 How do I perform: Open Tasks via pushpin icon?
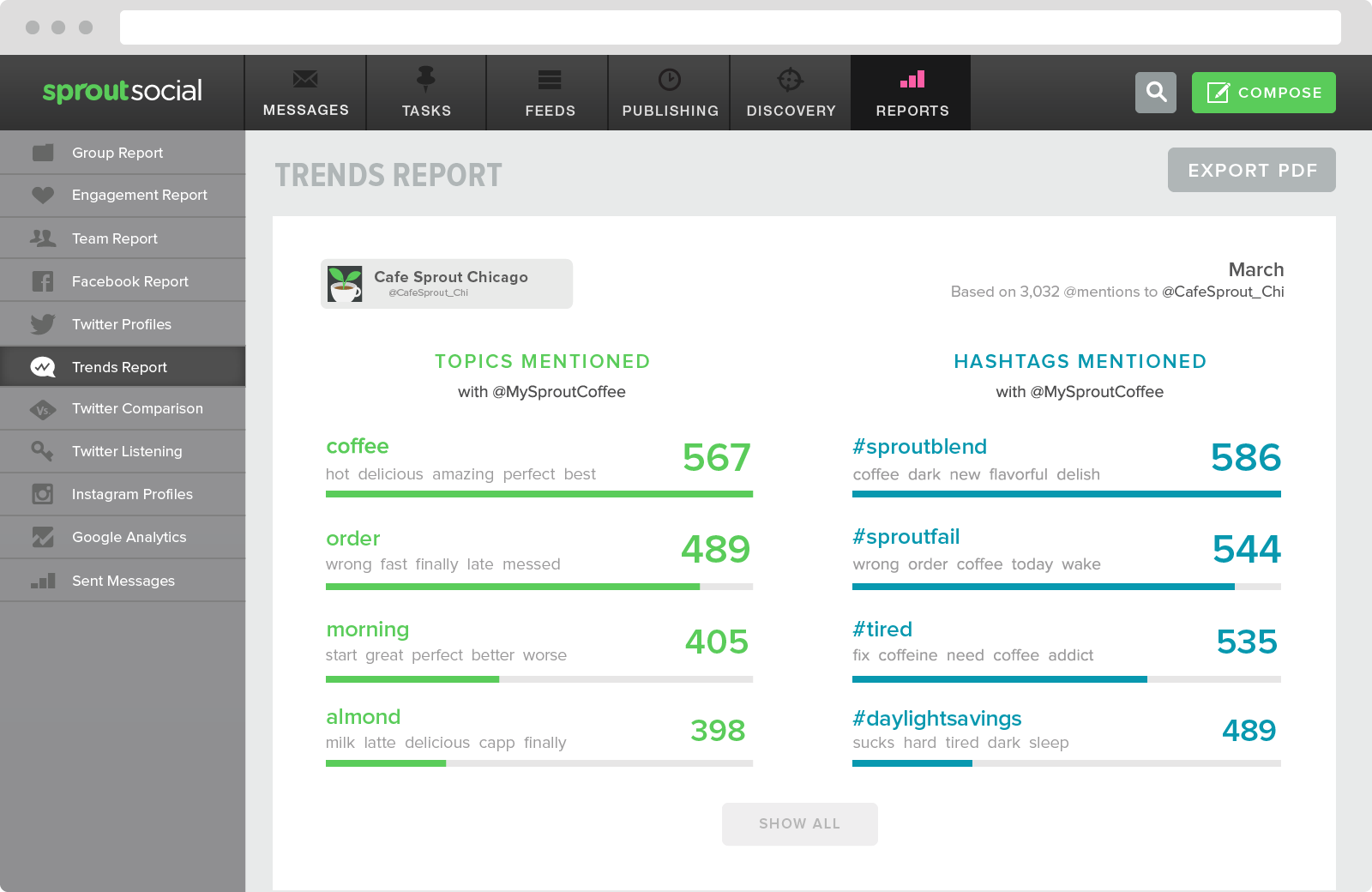(x=426, y=79)
